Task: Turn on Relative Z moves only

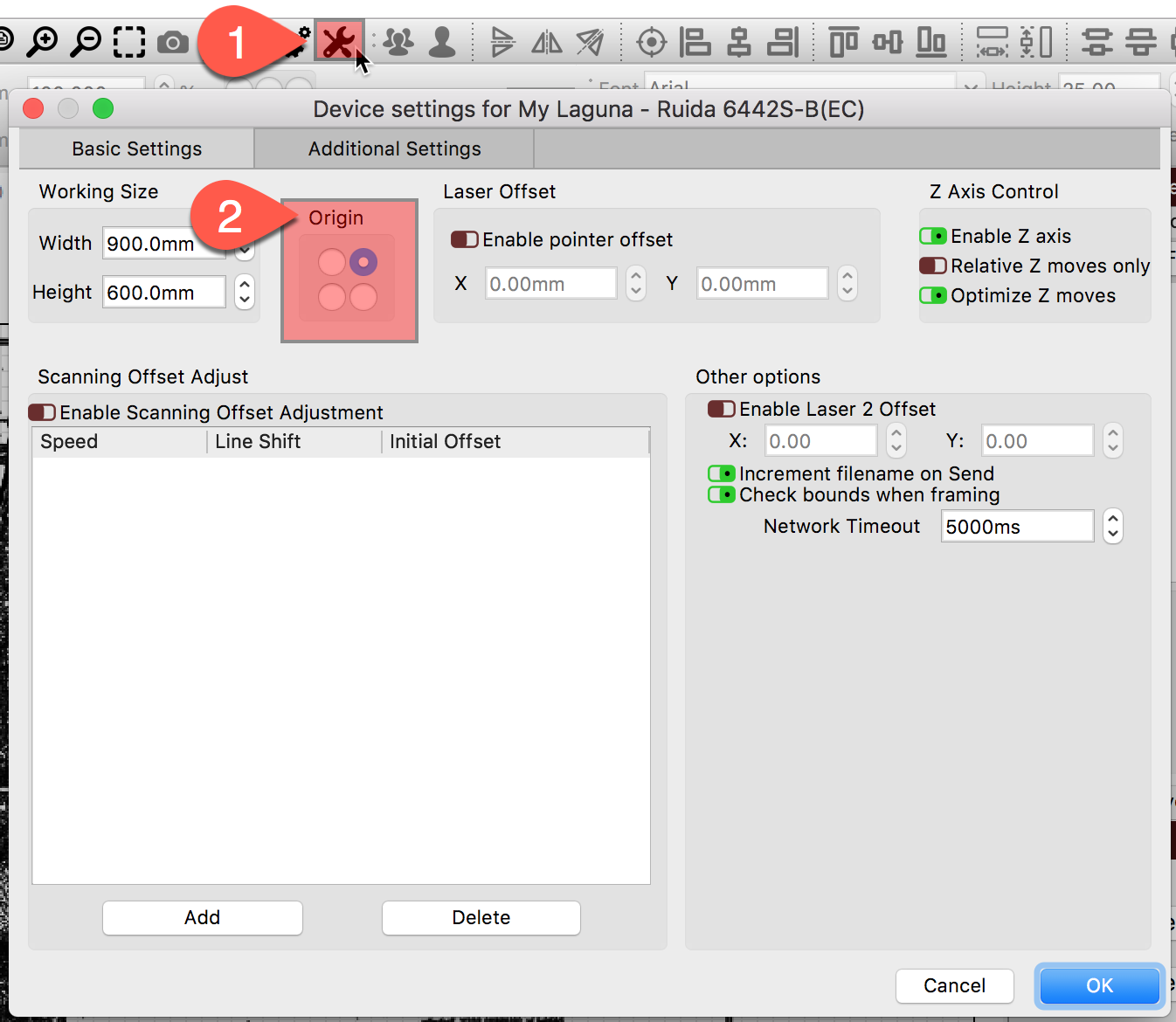Action: 933,266
